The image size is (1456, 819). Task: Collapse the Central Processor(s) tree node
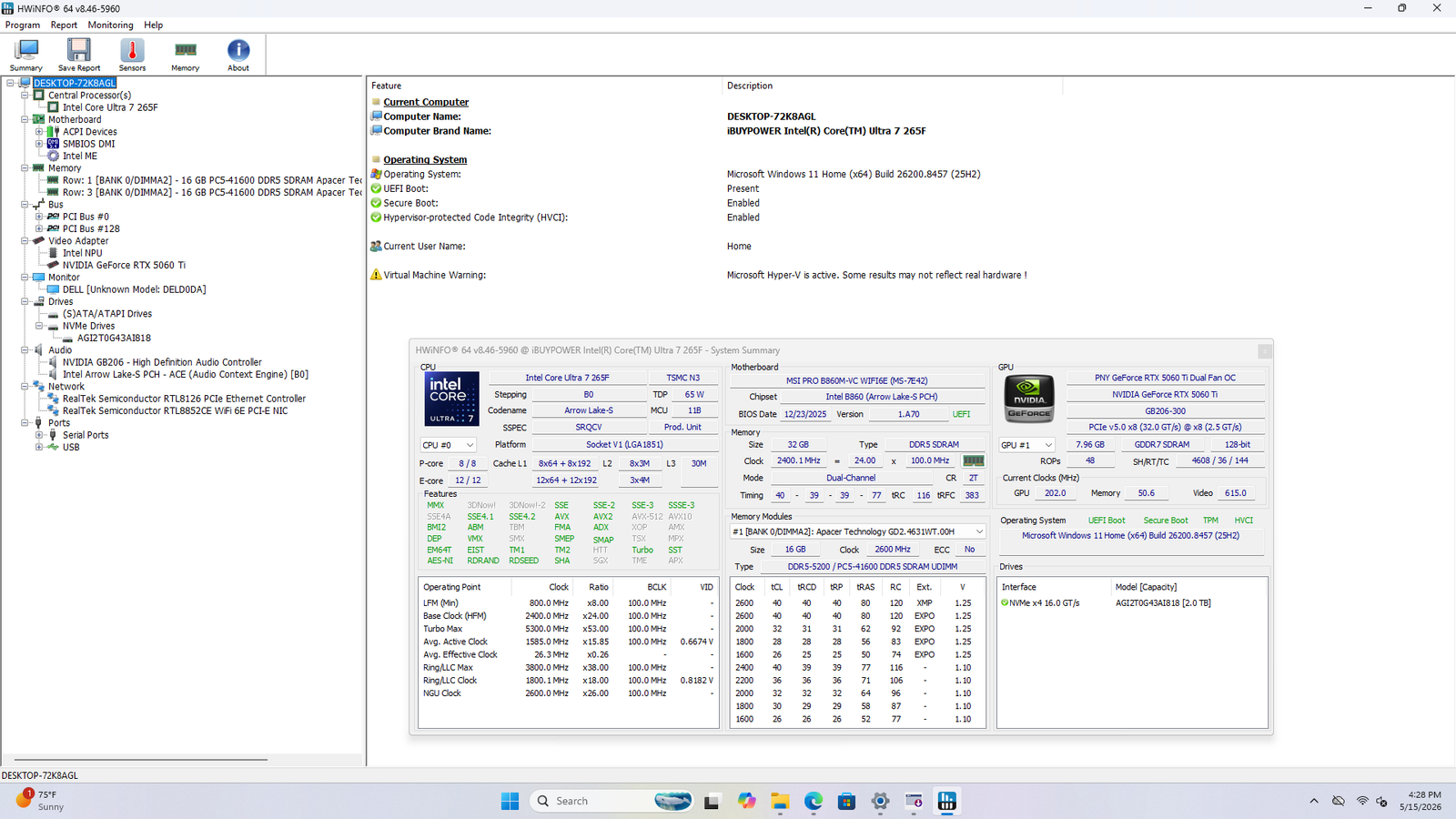click(x=25, y=95)
